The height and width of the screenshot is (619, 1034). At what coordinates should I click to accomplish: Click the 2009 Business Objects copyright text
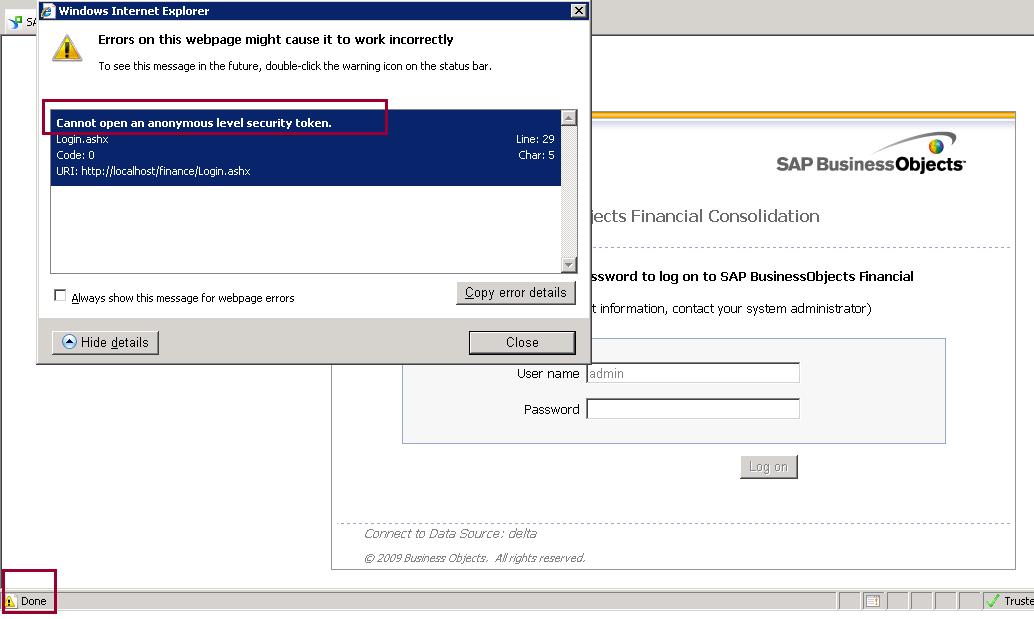[475, 558]
